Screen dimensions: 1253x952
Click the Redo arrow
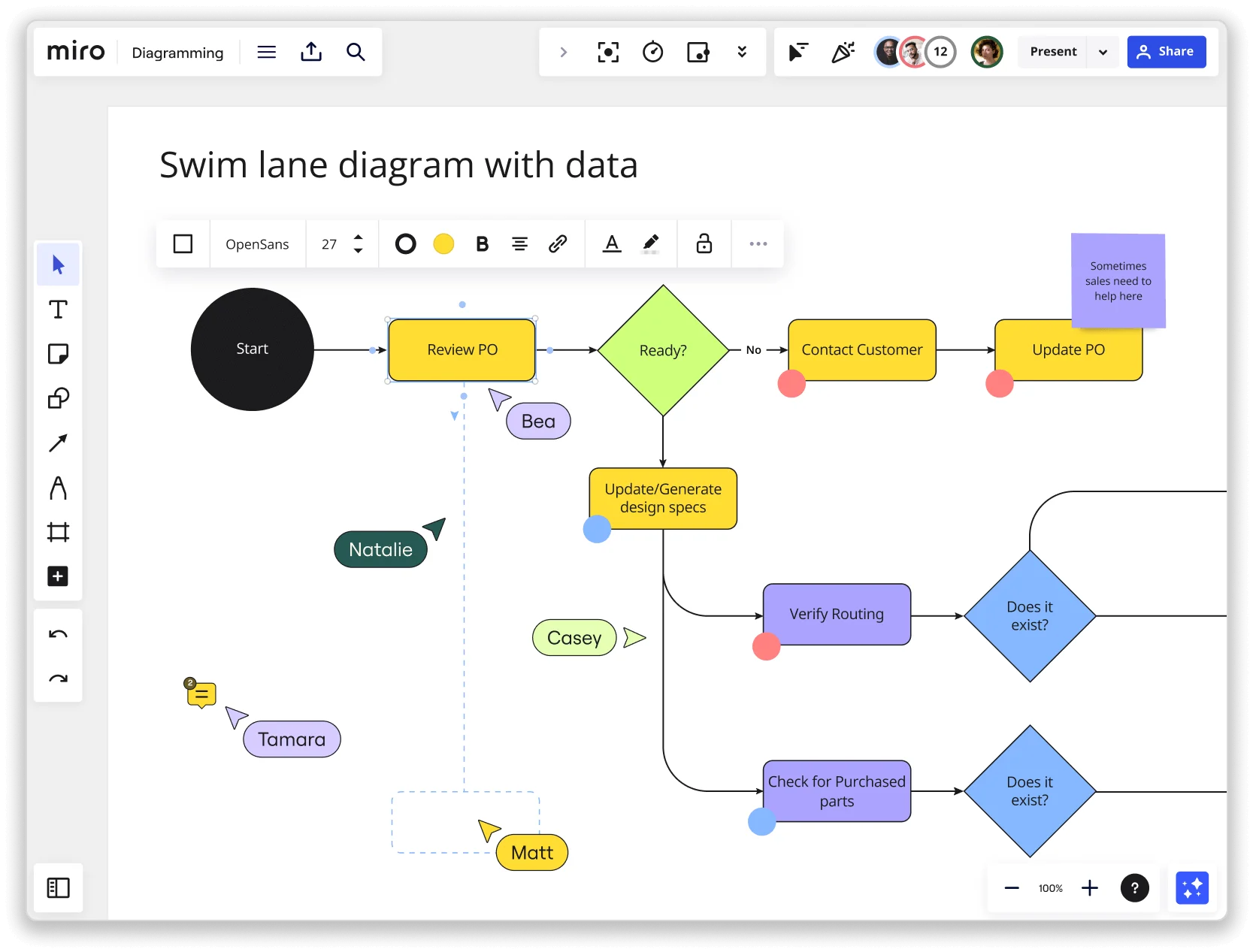[x=58, y=678]
